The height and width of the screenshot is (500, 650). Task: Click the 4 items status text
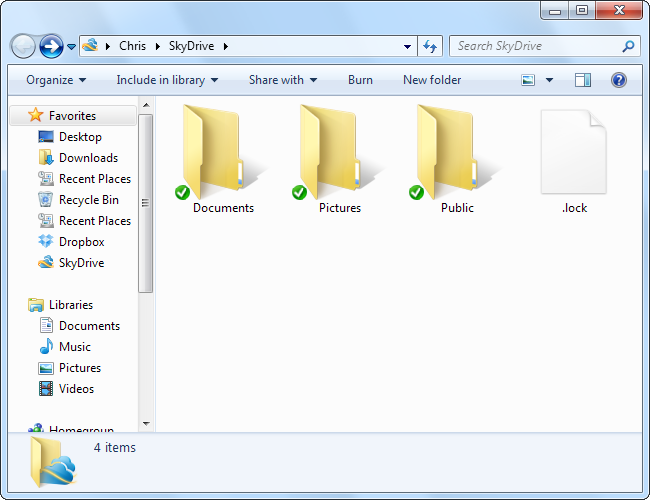pyautogui.click(x=115, y=447)
